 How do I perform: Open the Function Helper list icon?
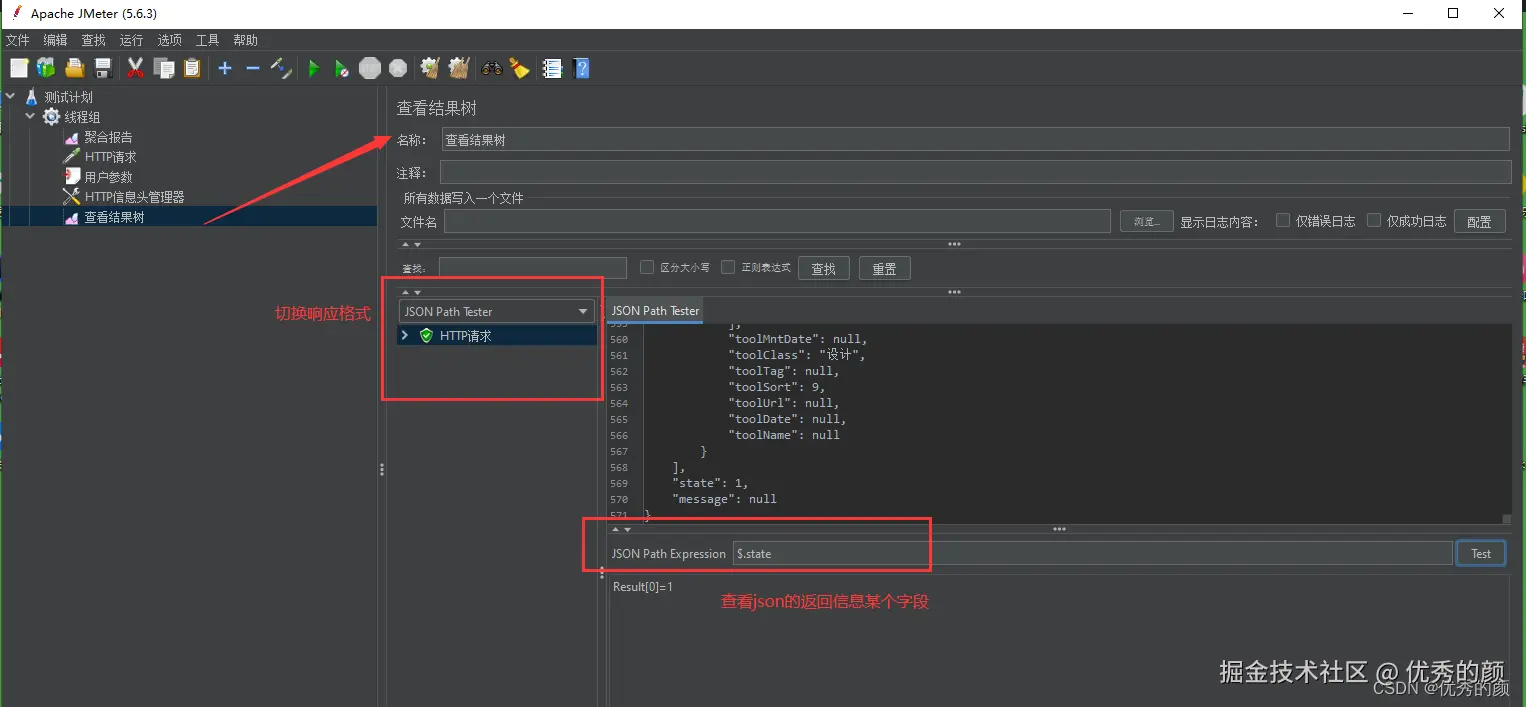click(x=552, y=68)
